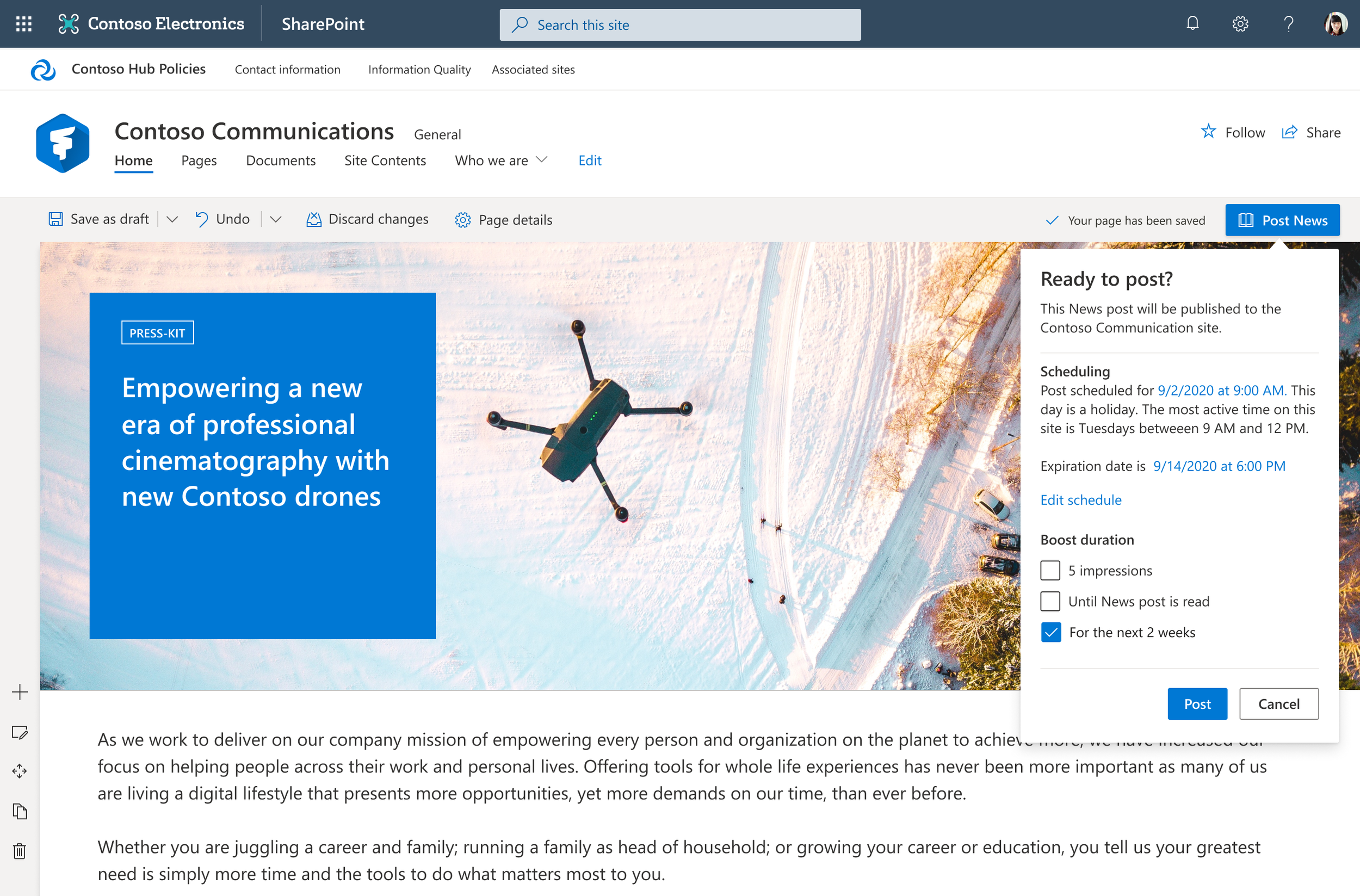Click the help question mark icon
Image resolution: width=1360 pixels, height=896 pixels.
[x=1288, y=24]
